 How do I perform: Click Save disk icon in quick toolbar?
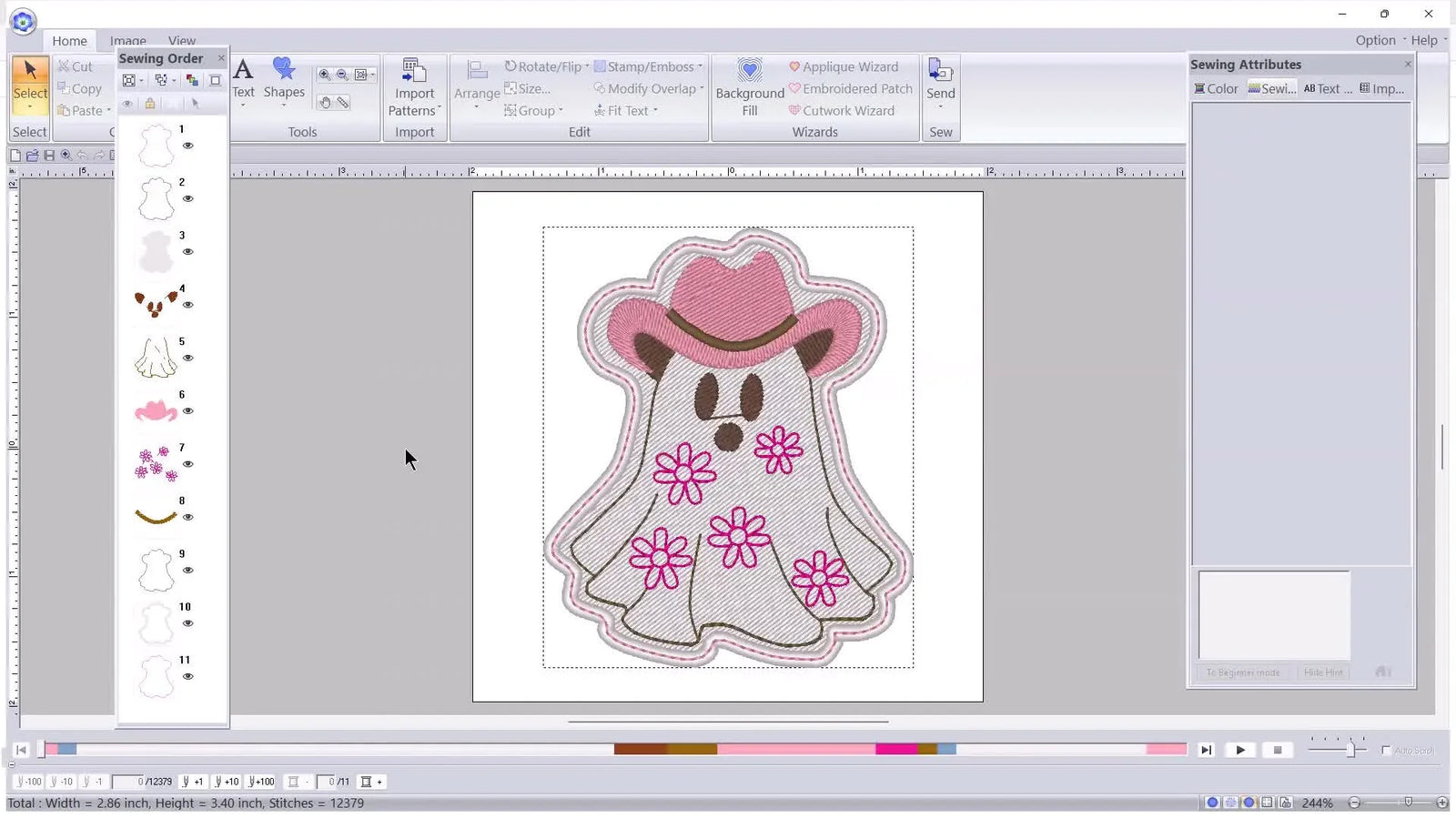pos(49,156)
